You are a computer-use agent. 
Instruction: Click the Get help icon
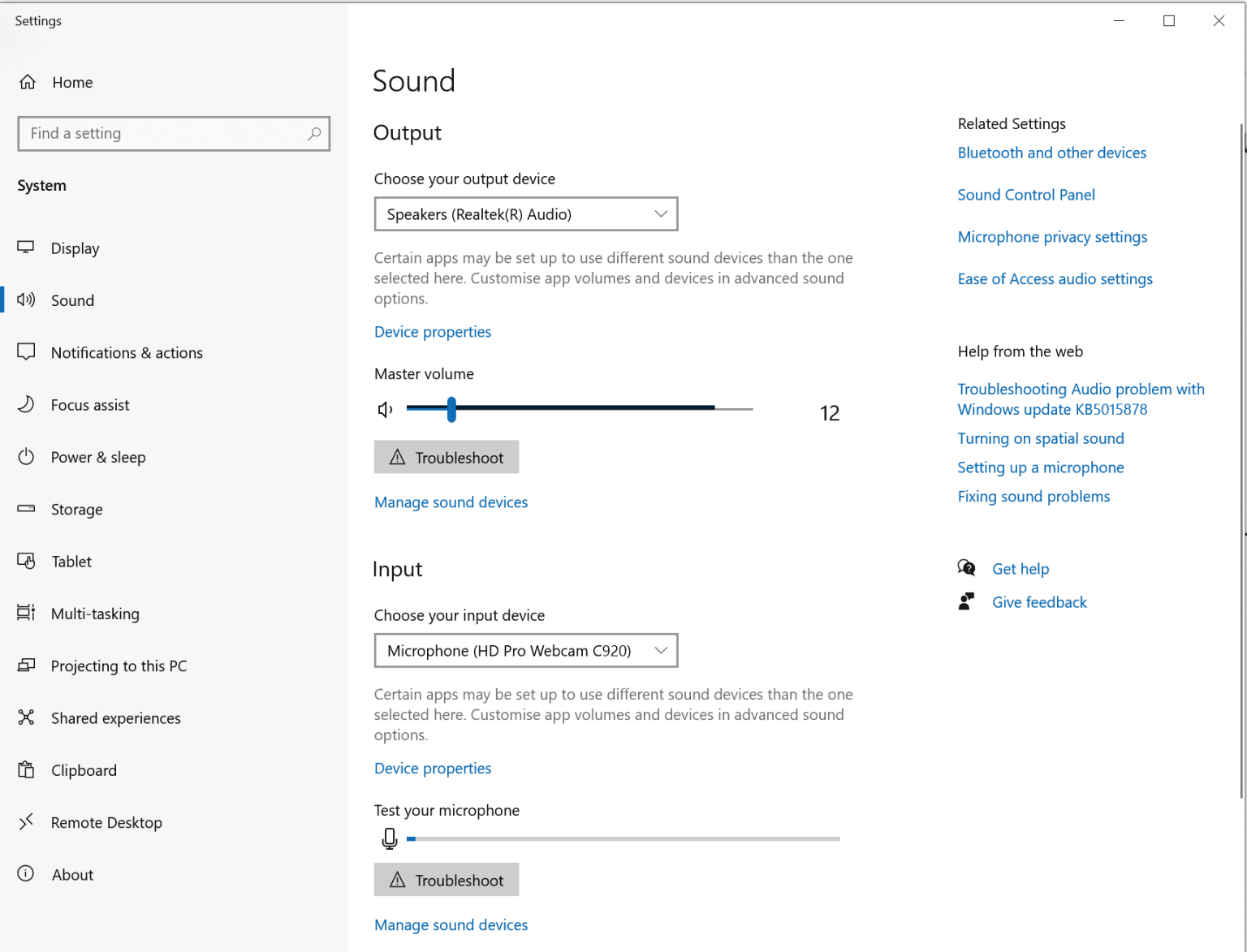coord(967,568)
